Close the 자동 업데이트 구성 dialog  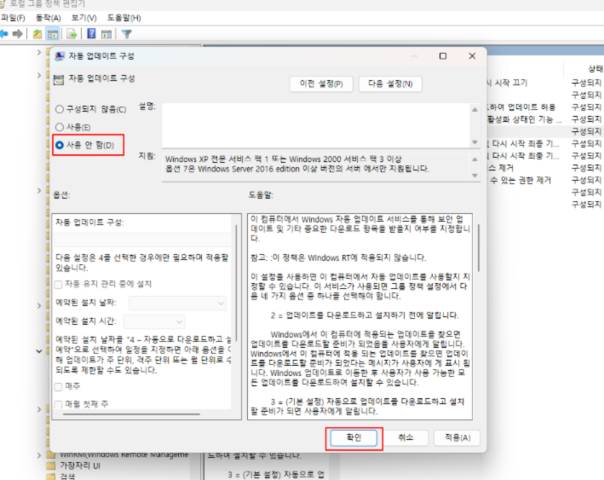click(x=472, y=56)
